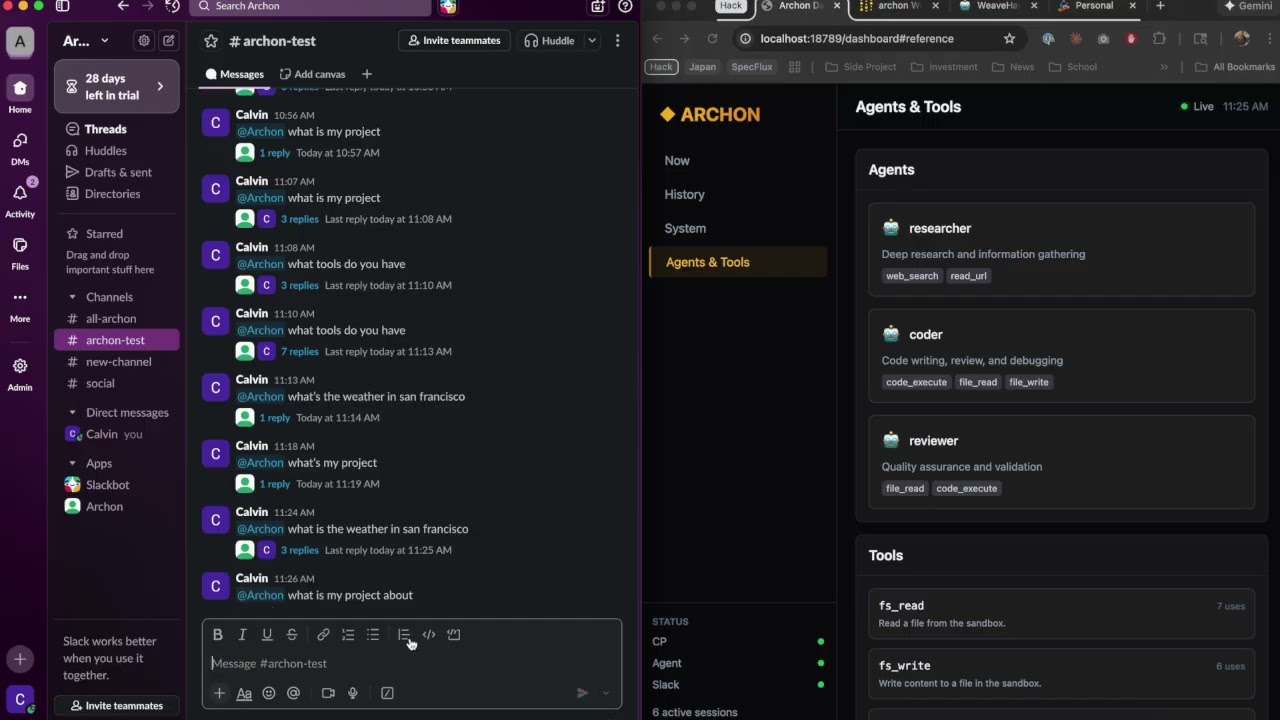The image size is (1280, 720).
Task: Open the researcher agent card
Action: (x=1061, y=250)
